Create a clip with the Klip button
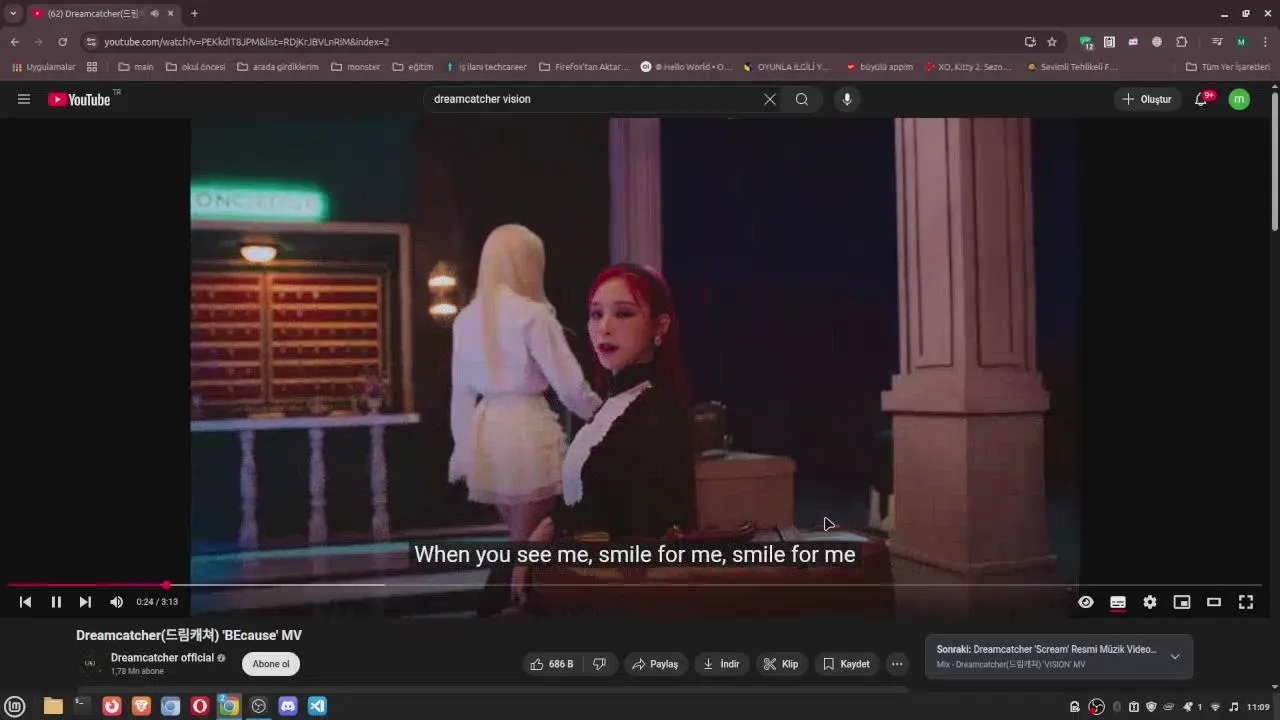 (x=781, y=664)
